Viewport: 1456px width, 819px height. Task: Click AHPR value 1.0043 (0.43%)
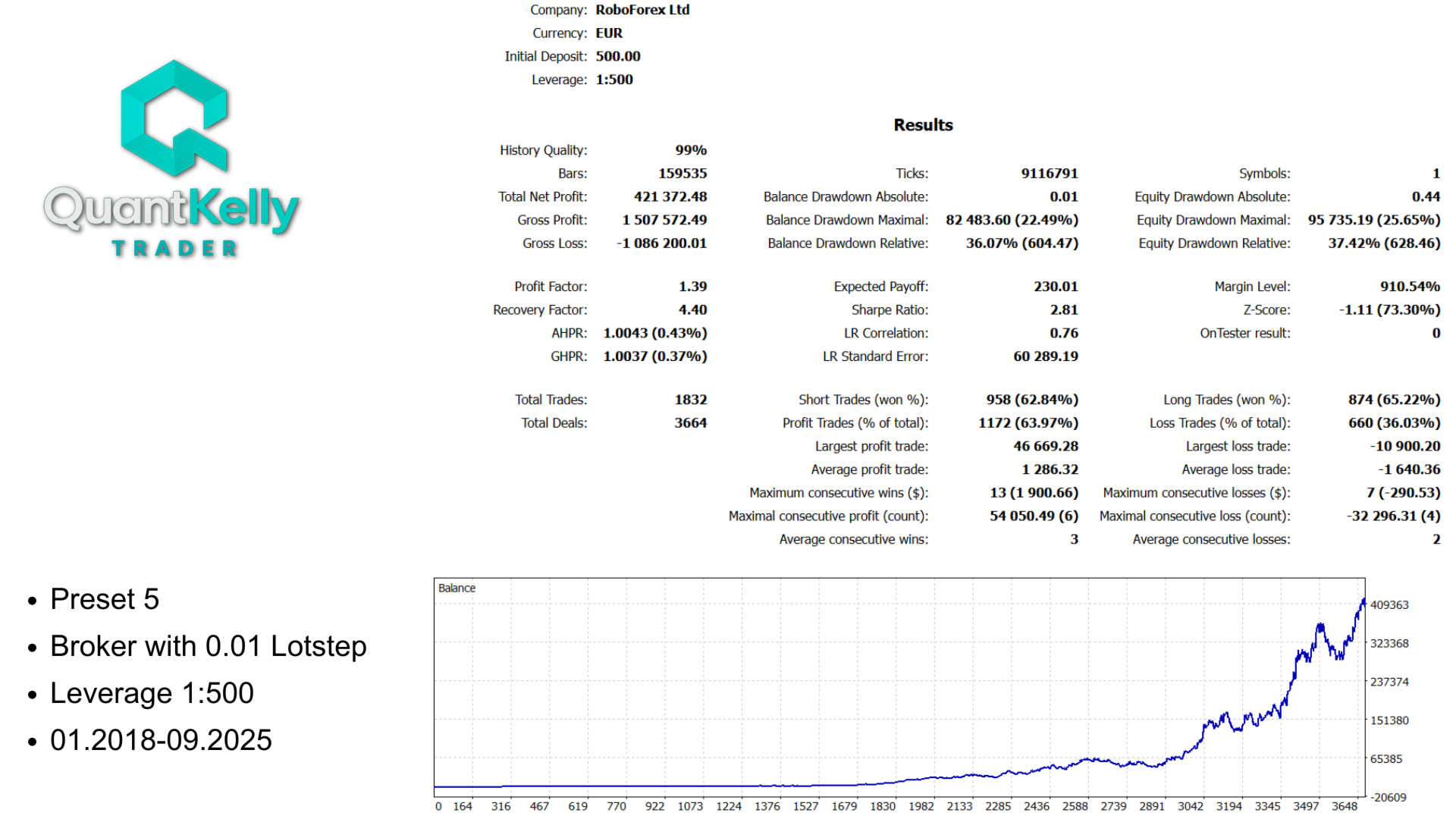click(655, 333)
